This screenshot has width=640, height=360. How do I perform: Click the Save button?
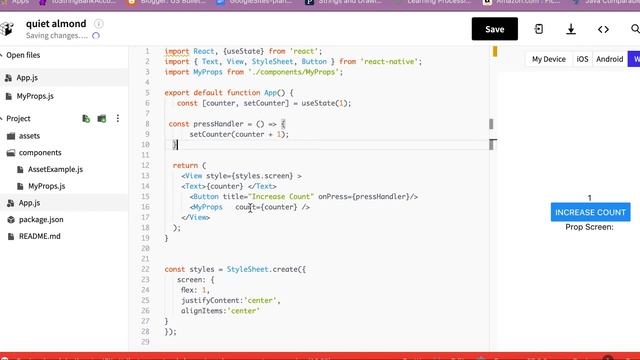click(x=495, y=29)
